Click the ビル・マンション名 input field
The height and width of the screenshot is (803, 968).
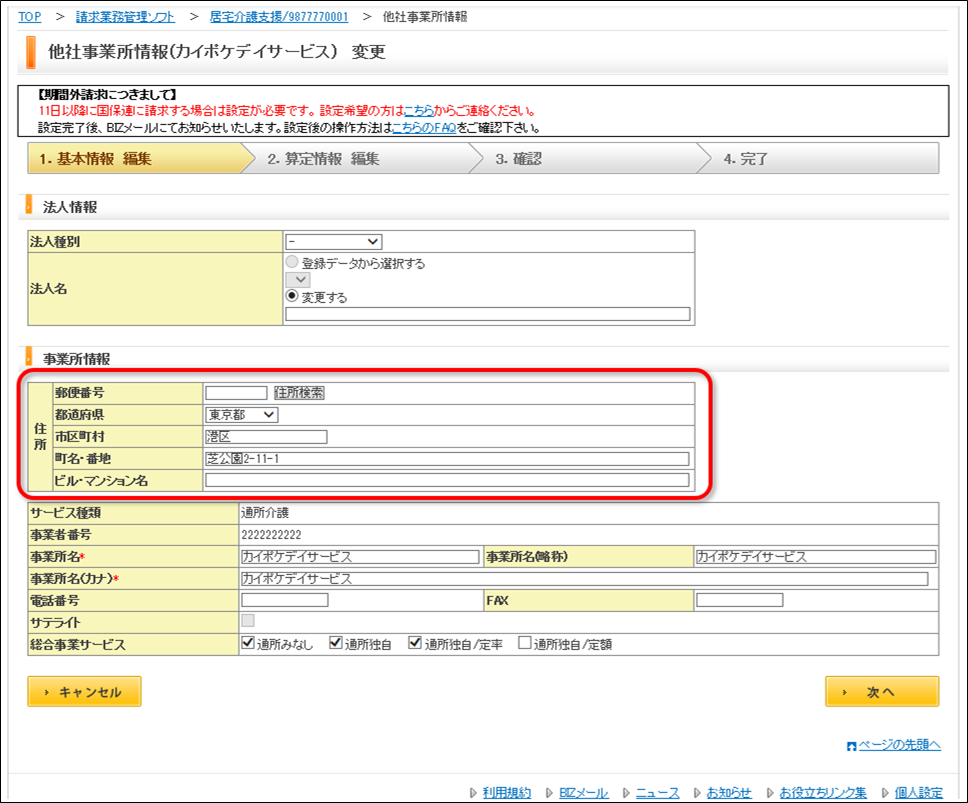coord(447,480)
